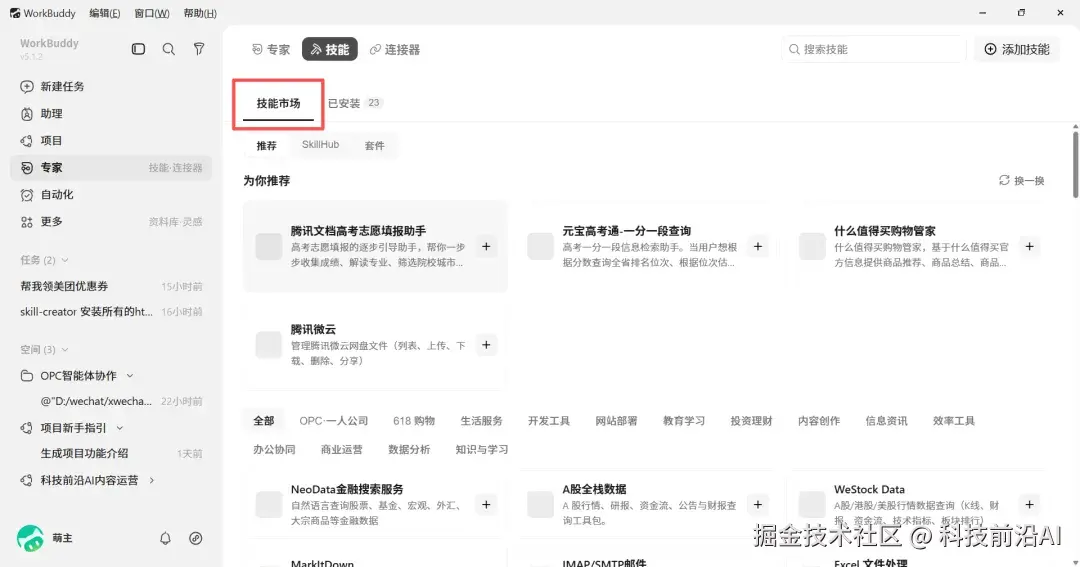Filter by 全部 category

(x=264, y=421)
